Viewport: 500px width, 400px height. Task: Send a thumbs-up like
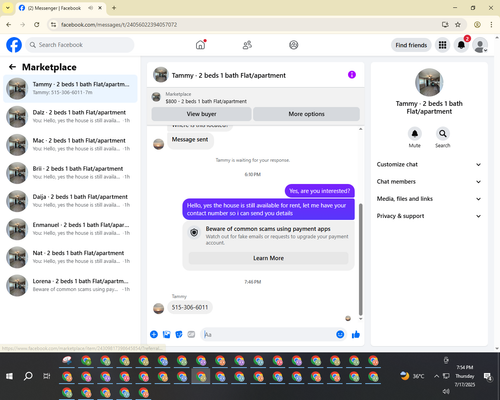click(x=356, y=334)
